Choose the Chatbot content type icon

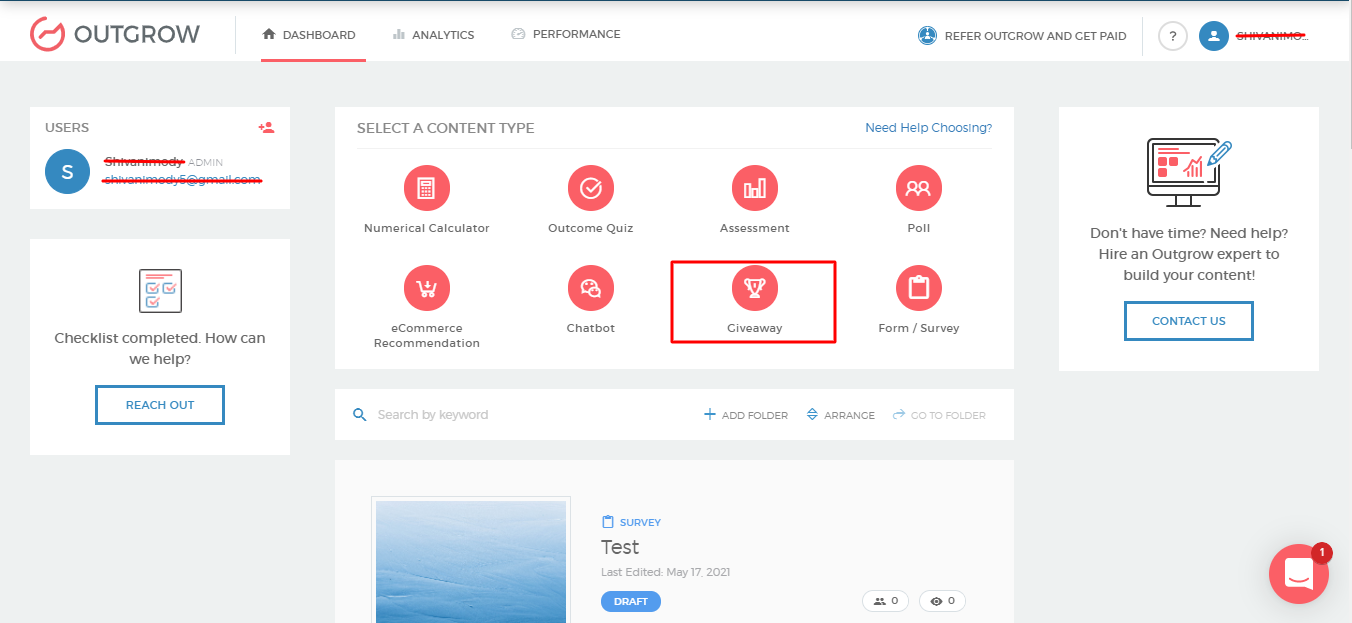pos(591,288)
